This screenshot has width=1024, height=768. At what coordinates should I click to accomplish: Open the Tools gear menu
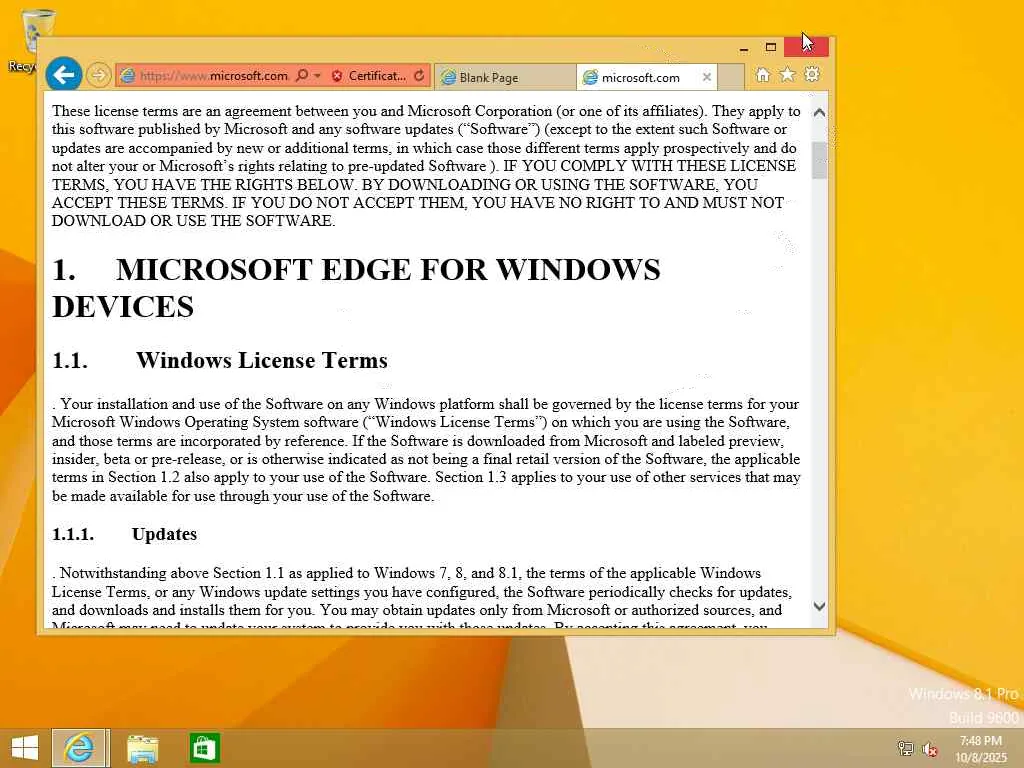tap(812, 74)
